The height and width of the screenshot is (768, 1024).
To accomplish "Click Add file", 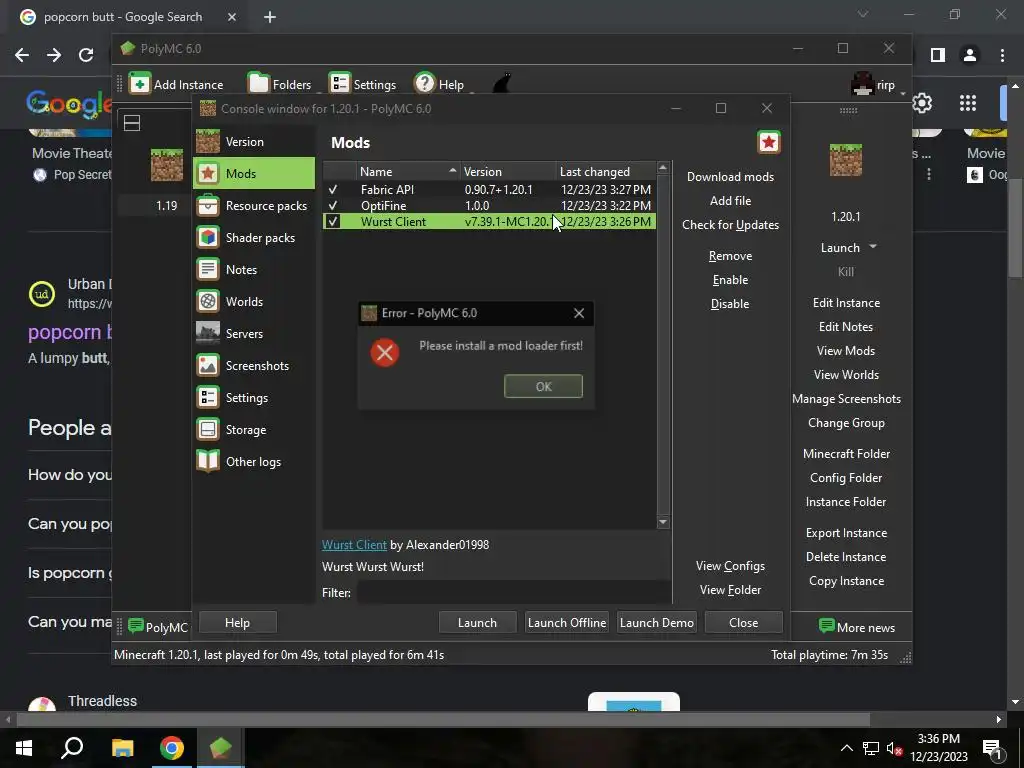I will [x=730, y=200].
